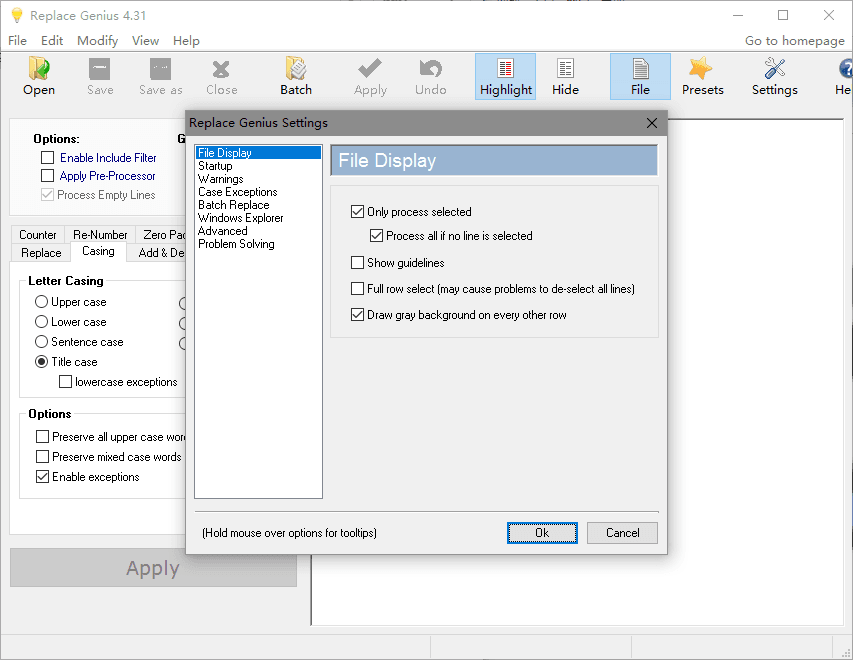853x660 pixels.
Task: Select Startup settings category
Action: click(x=258, y=166)
